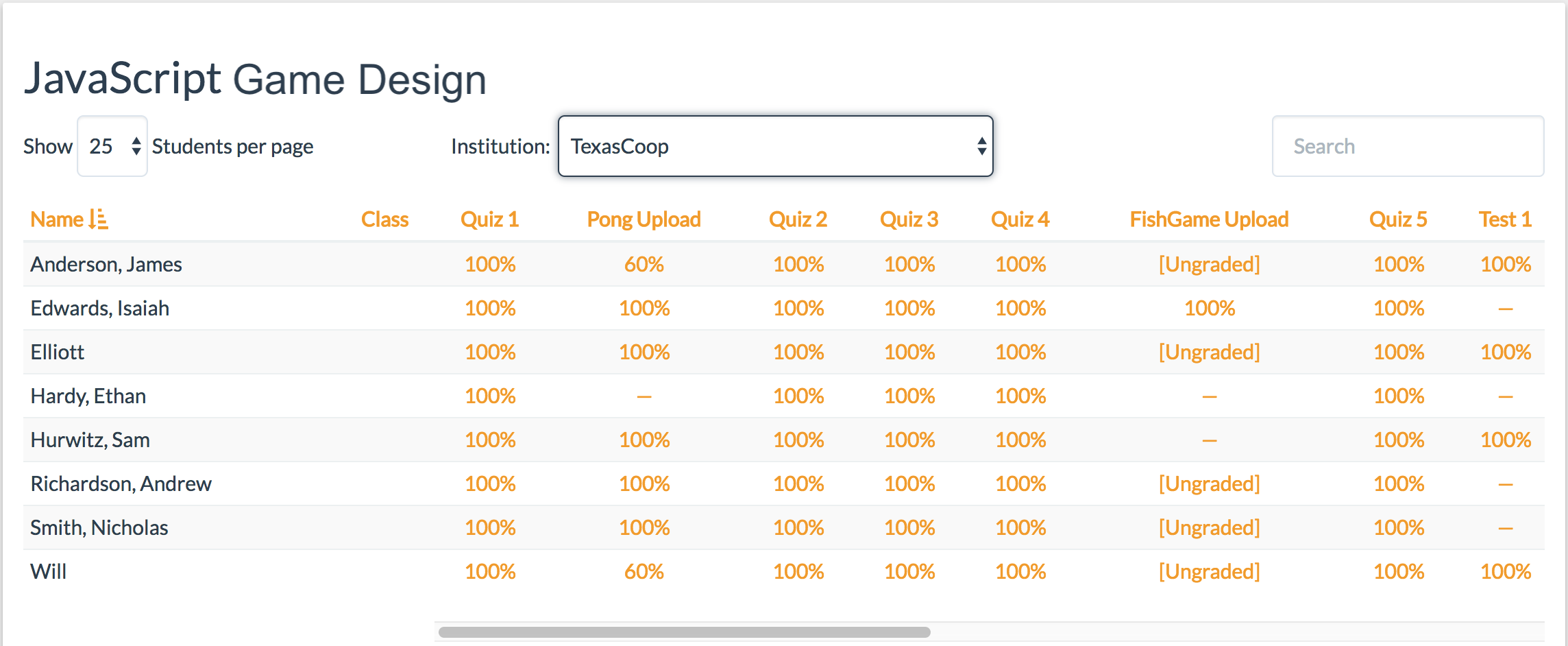The width and height of the screenshot is (1568, 646).
Task: Open Smith, Nicholas's Quiz 3 score
Action: tap(909, 527)
